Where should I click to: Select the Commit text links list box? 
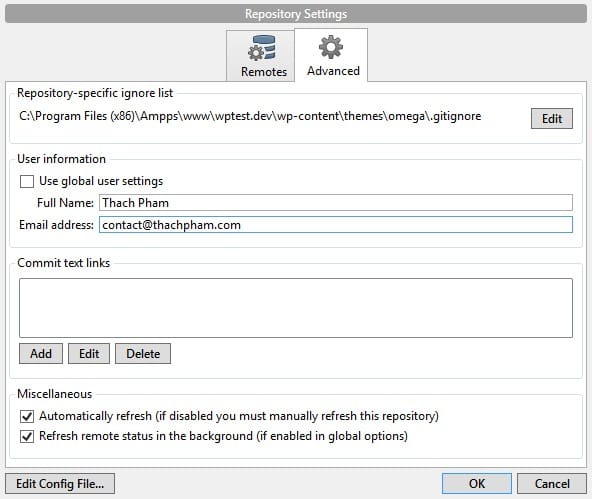(x=296, y=308)
